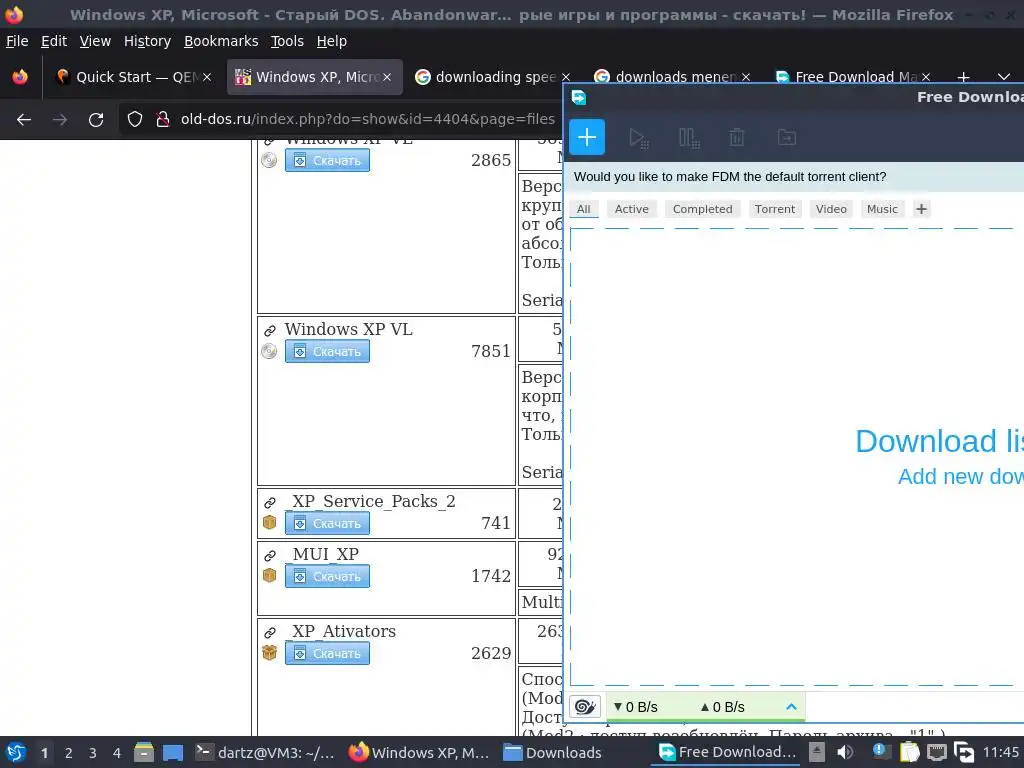Open the taskbar start menu icon

pos(16,753)
